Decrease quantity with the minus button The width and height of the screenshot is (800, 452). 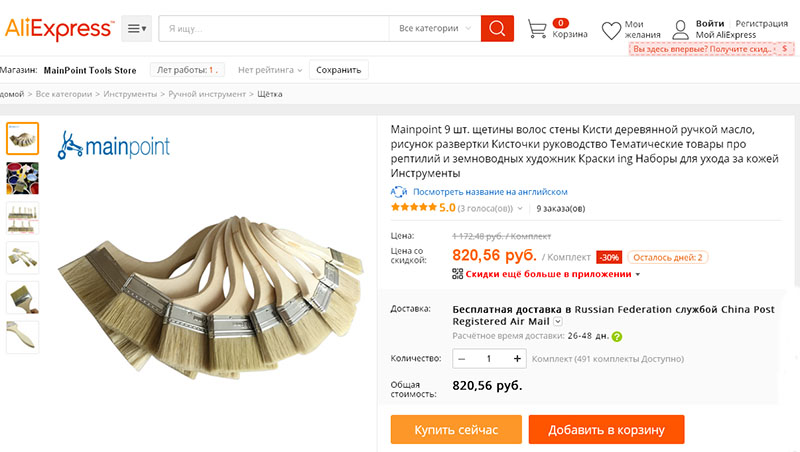[462, 358]
